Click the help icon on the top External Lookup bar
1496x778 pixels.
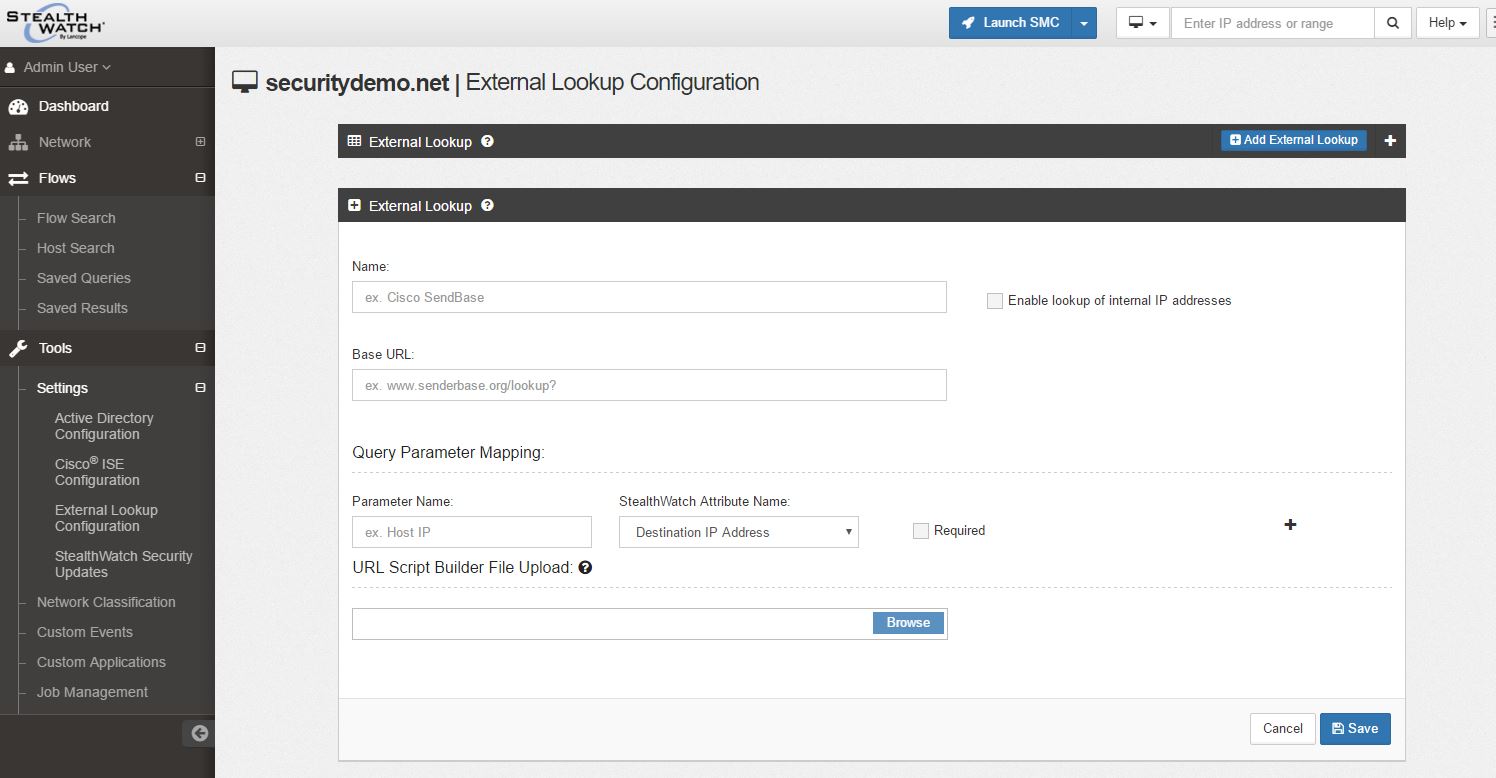pos(487,141)
